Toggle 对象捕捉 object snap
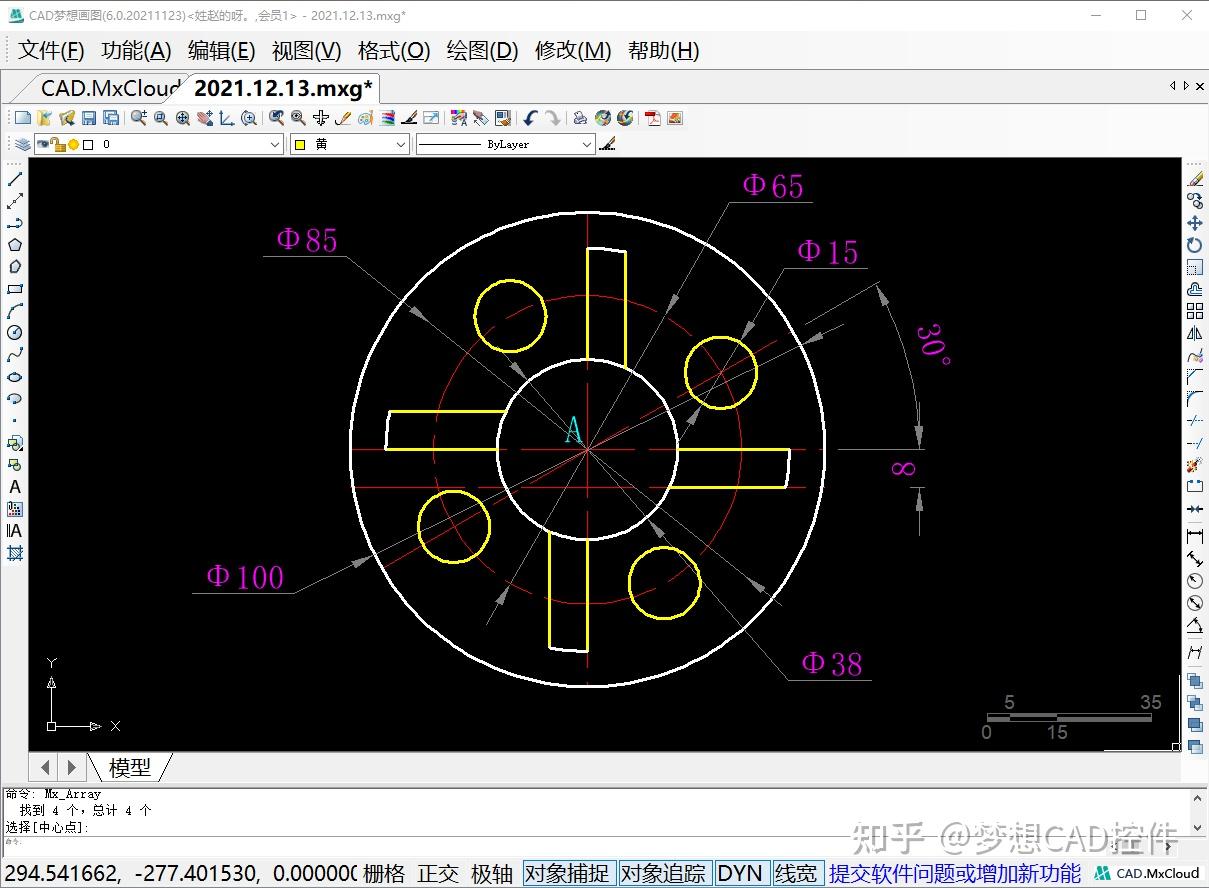Image resolution: width=1209 pixels, height=888 pixels. click(x=567, y=874)
